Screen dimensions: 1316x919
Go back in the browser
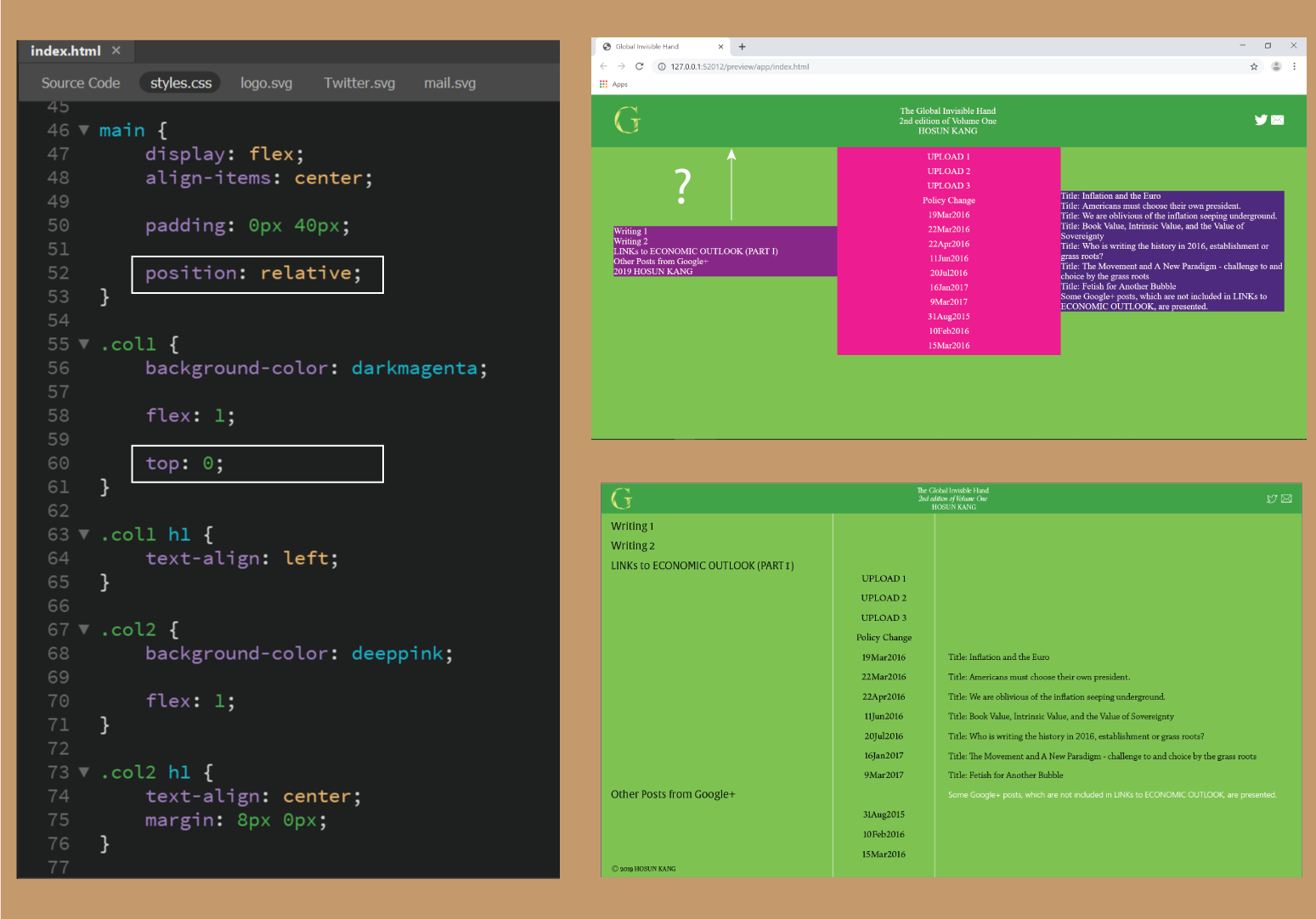click(x=603, y=66)
